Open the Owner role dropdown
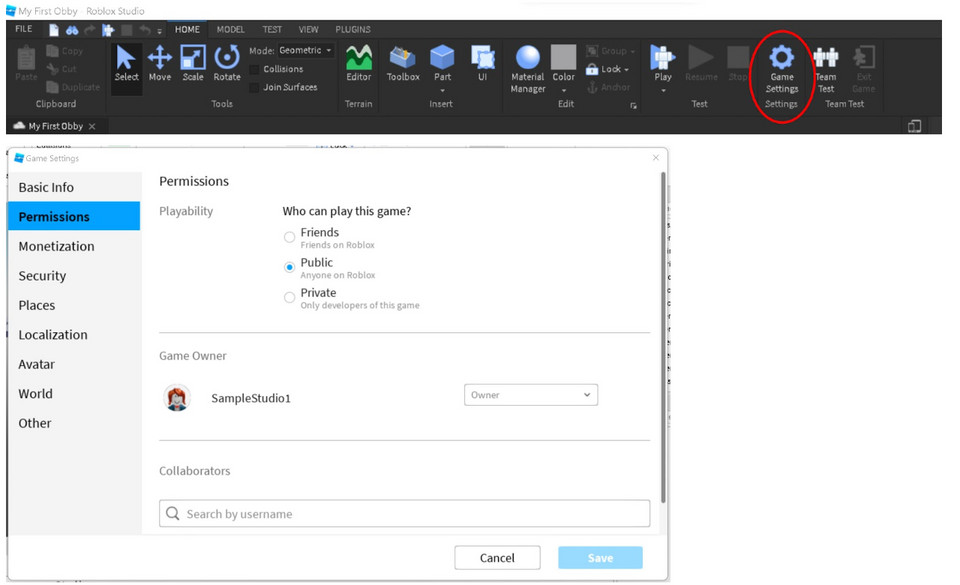The image size is (960, 585). coord(531,395)
